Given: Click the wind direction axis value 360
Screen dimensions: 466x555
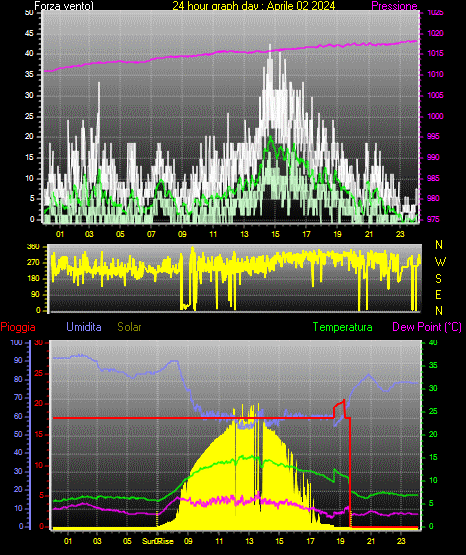Looking at the screenshot, I should (34, 247).
